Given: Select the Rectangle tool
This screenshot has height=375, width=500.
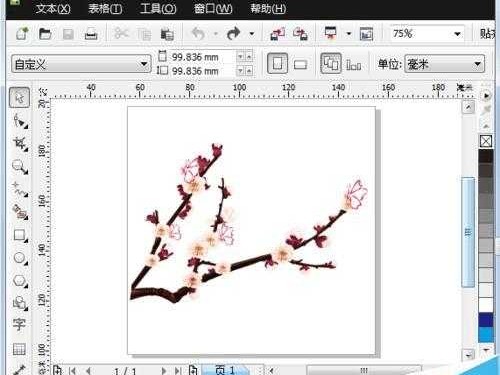Looking at the screenshot, I should click(20, 235).
